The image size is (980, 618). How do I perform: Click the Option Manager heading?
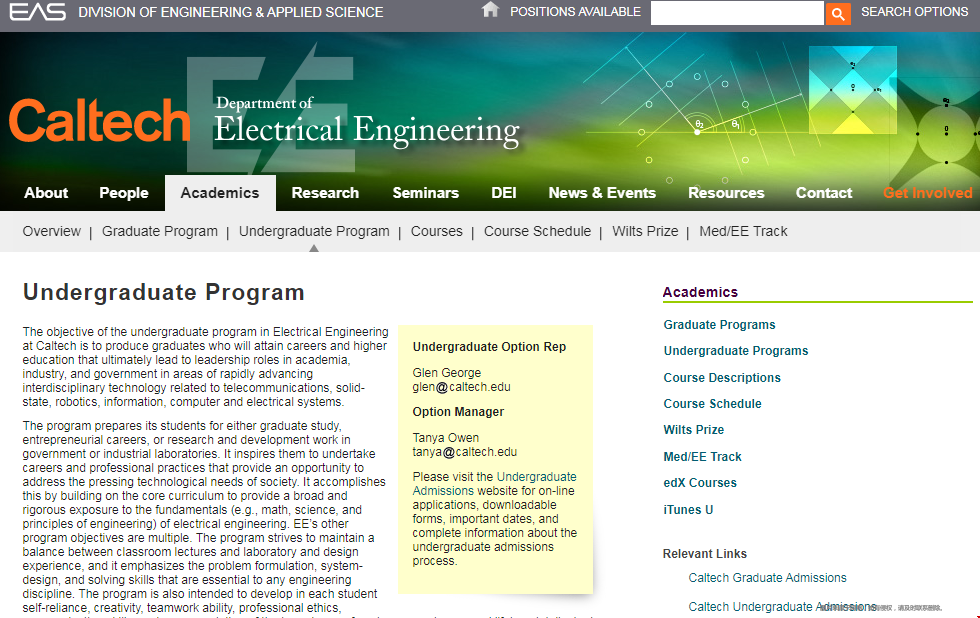point(458,412)
